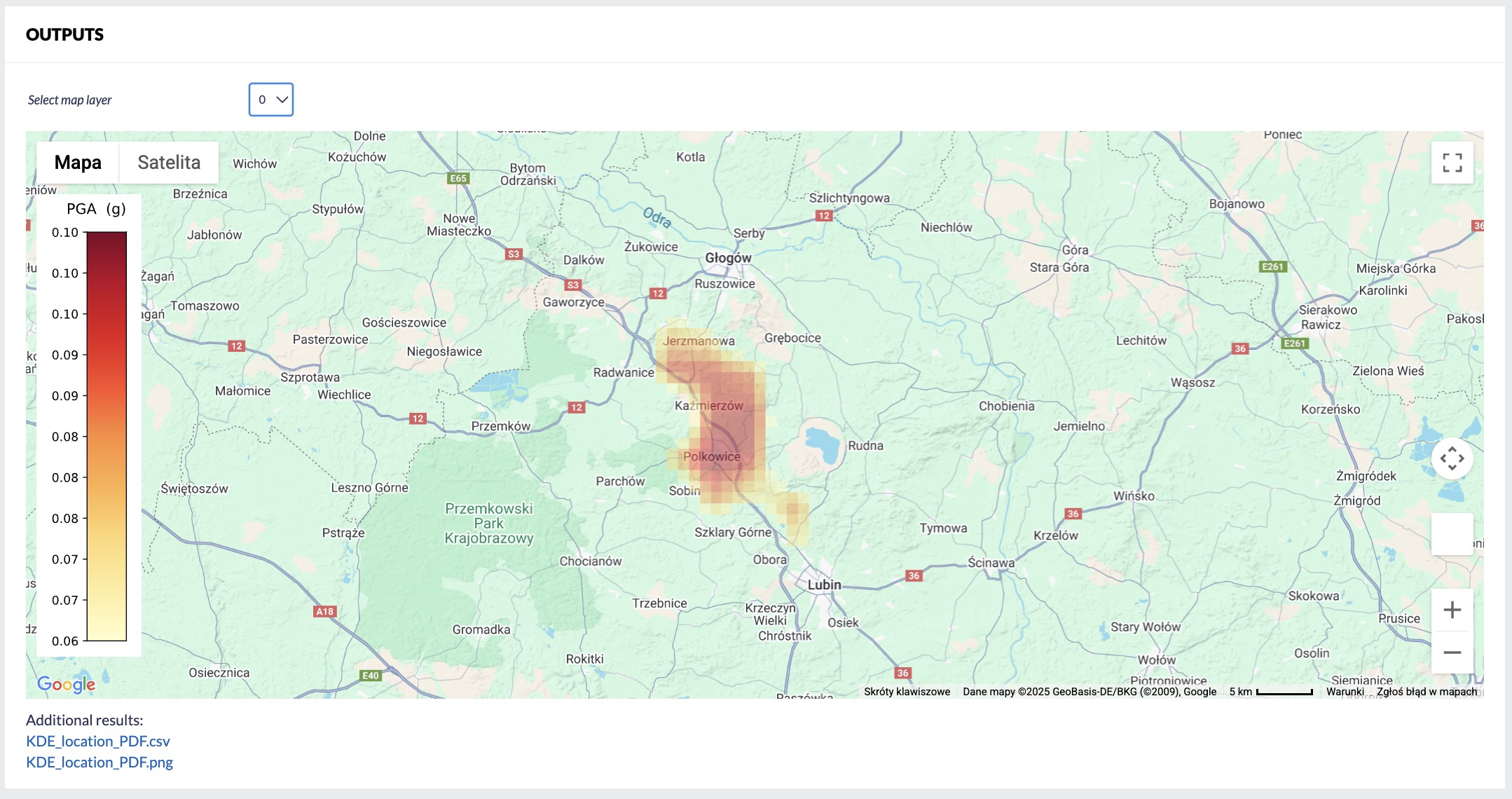Open KDE_location_PDF.png result
This screenshot has width=1512, height=799.
(99, 762)
